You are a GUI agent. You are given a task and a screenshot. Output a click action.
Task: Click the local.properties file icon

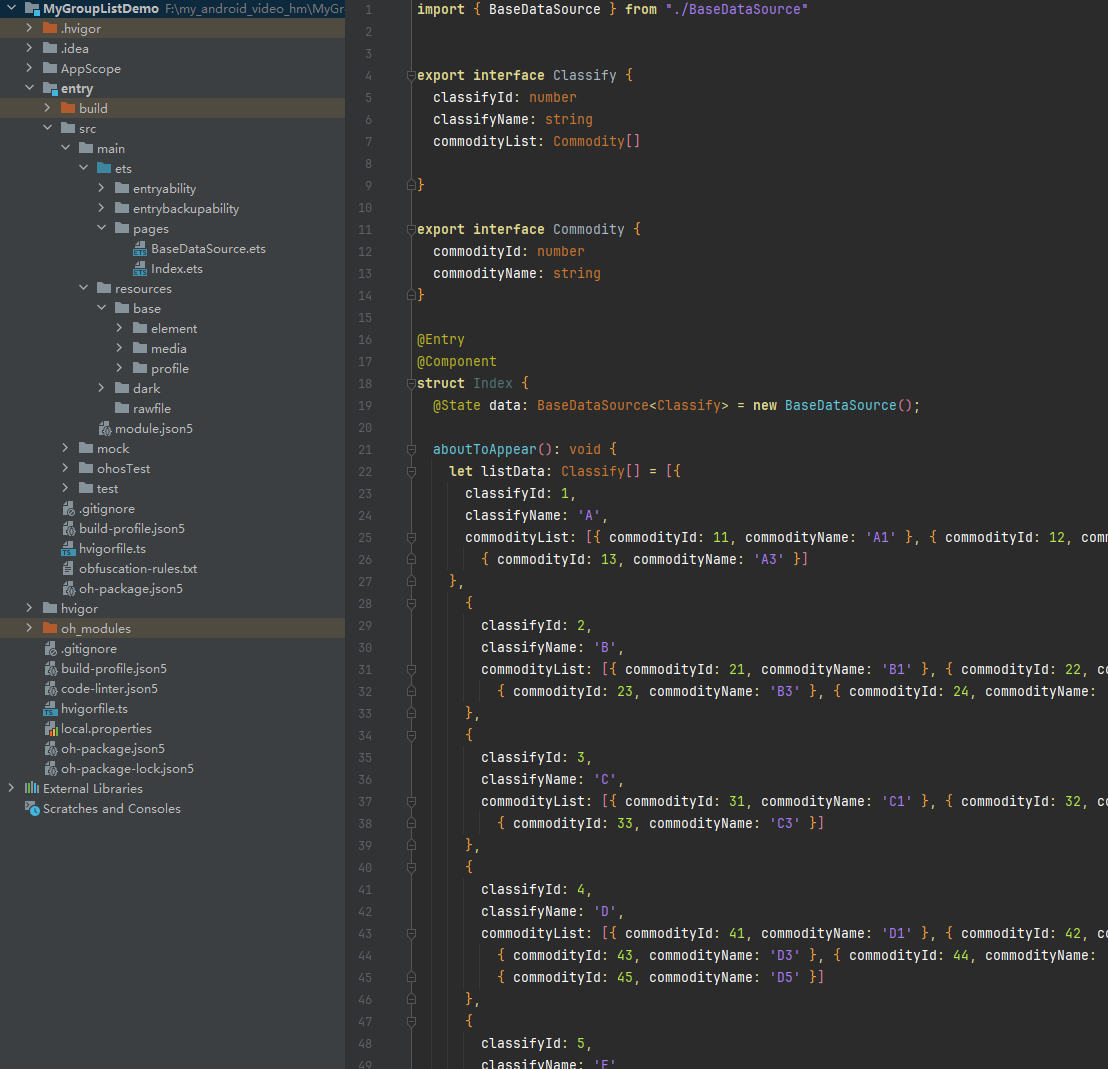[50, 728]
